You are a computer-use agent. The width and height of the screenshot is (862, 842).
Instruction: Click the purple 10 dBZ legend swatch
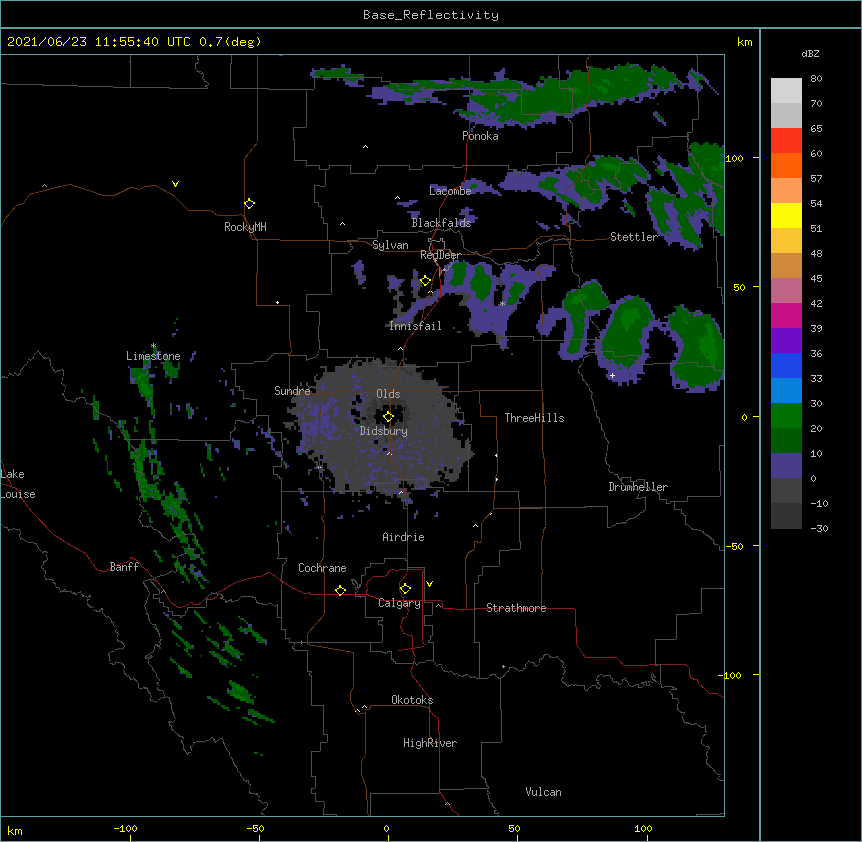pyautogui.click(x=786, y=466)
